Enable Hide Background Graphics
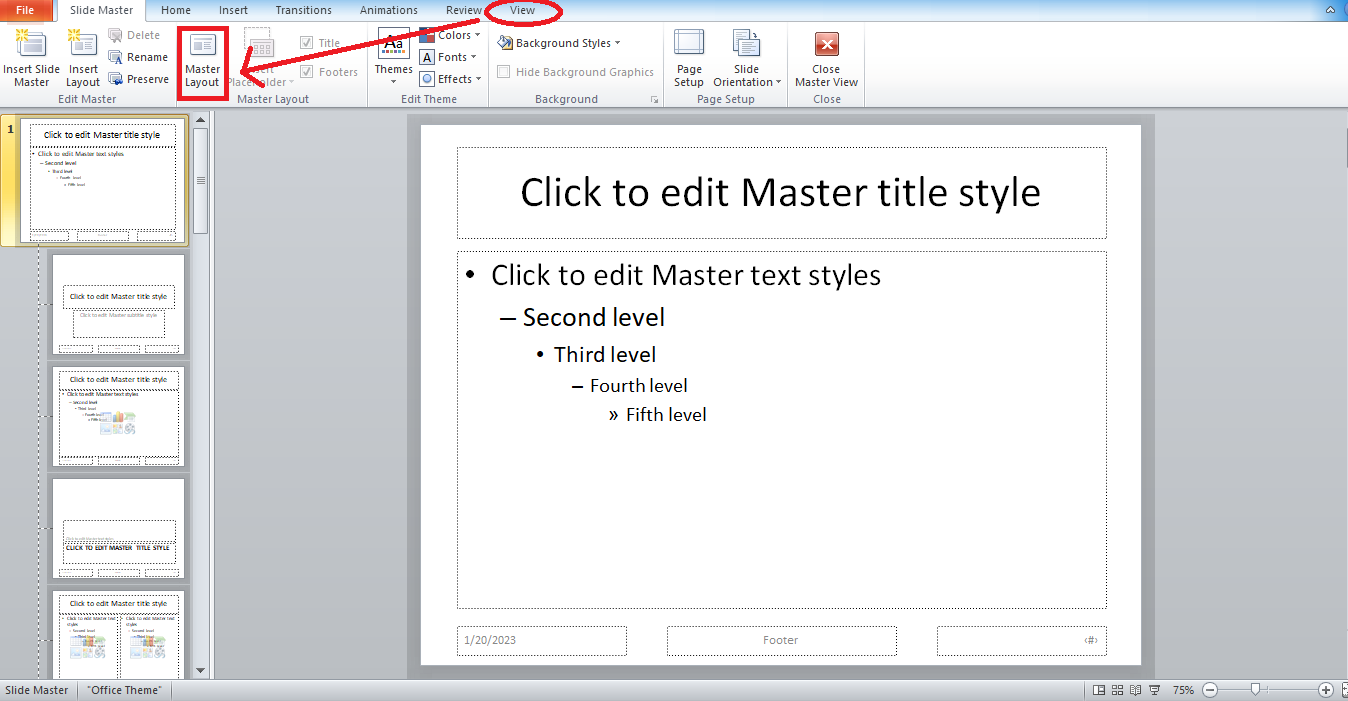The image size is (1348, 701). [x=503, y=72]
